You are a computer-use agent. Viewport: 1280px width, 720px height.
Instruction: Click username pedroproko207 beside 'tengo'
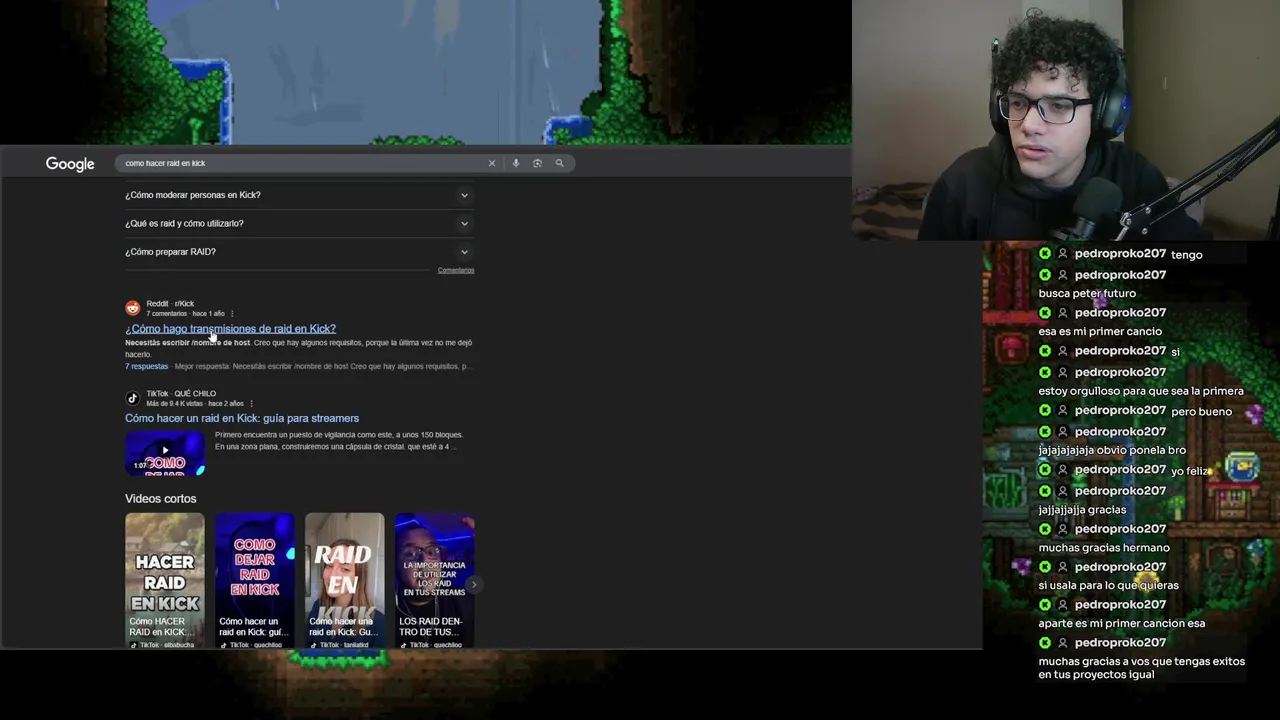[x=1120, y=254]
